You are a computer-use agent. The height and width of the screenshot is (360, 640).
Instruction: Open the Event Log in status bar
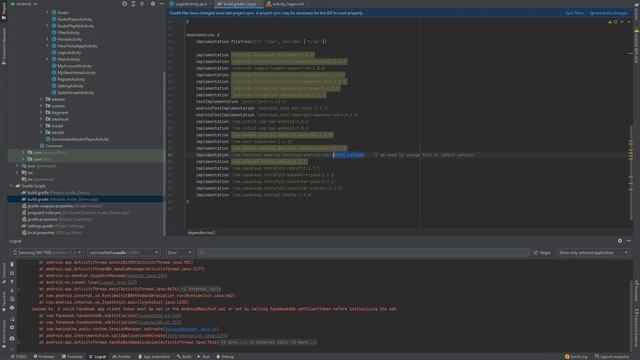click(x=576, y=356)
